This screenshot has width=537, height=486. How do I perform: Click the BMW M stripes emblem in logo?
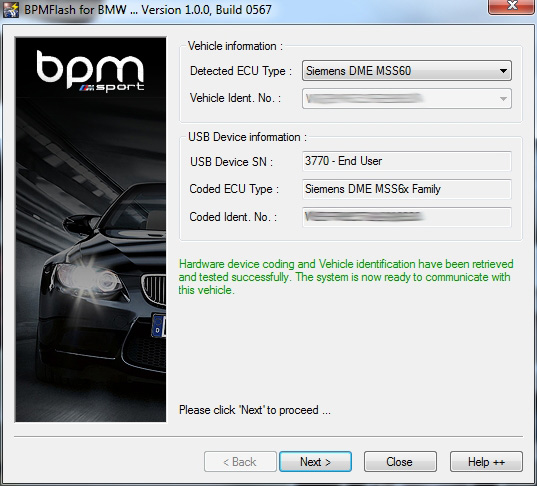[87, 88]
